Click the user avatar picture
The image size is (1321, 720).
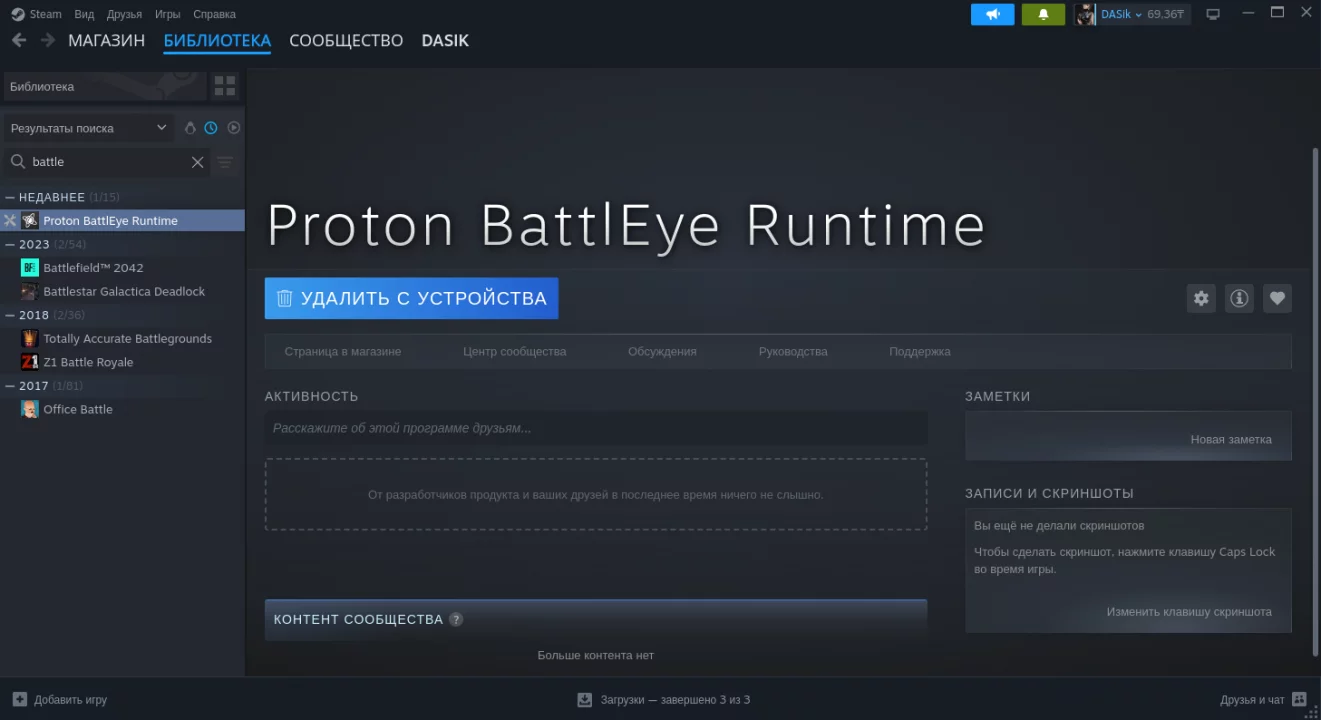coord(1086,14)
